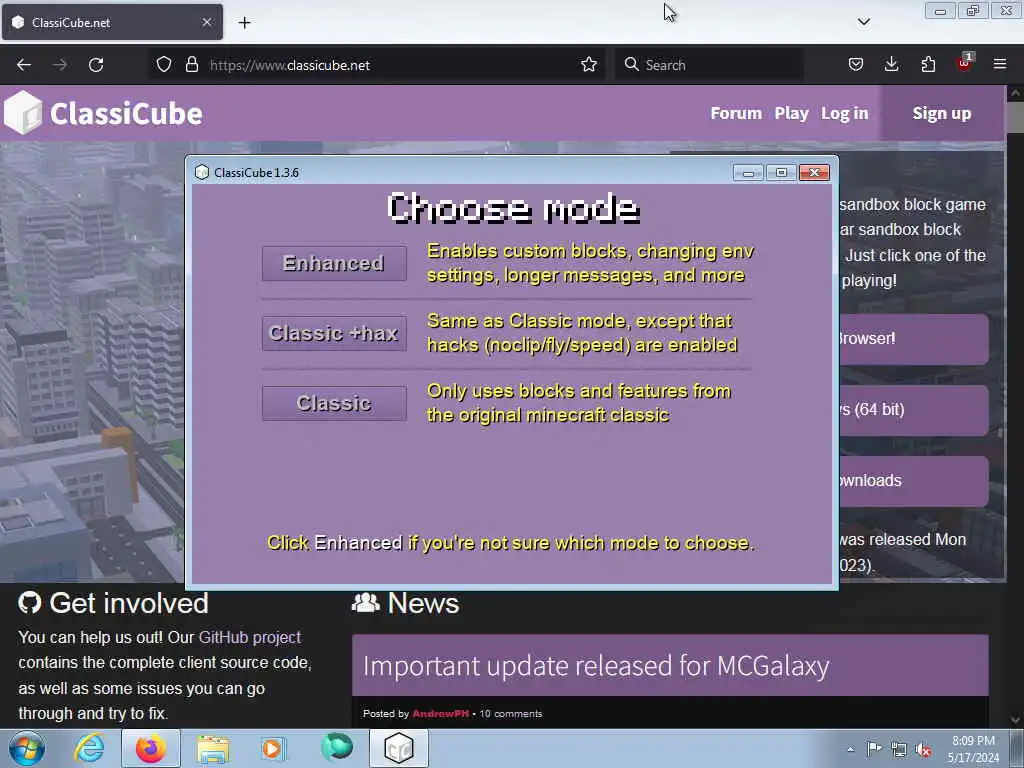View site security via the padlock icon
Image resolution: width=1024 pixels, height=768 pixels.
coord(191,65)
